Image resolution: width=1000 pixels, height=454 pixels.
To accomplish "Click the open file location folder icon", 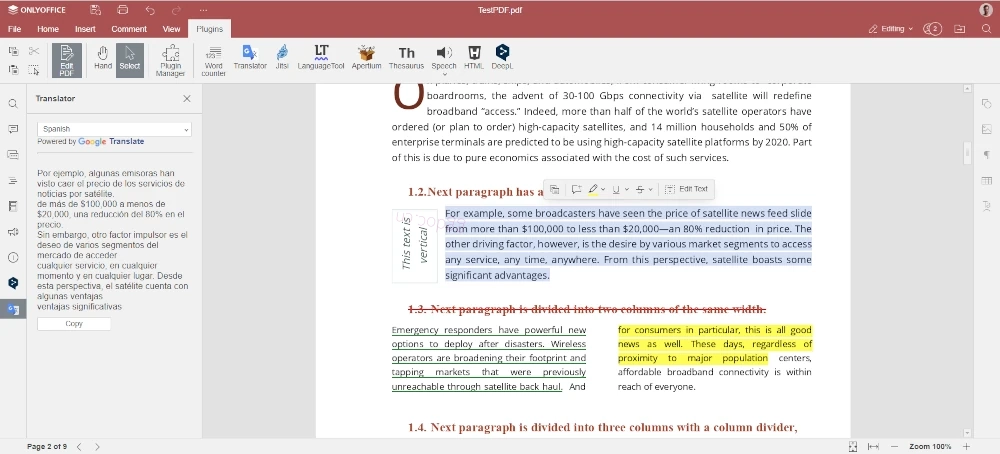I will point(959,29).
